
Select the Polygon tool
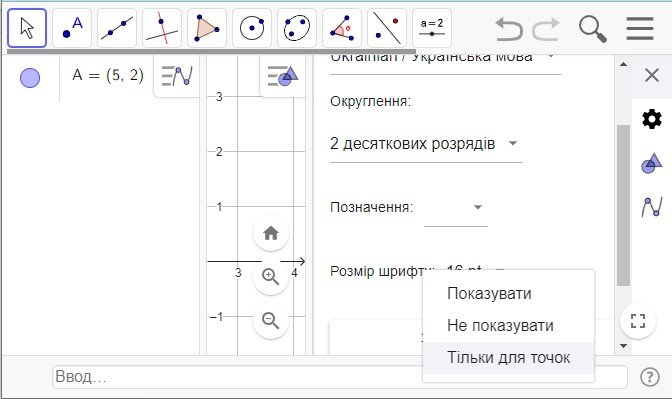pyautogui.click(x=207, y=28)
